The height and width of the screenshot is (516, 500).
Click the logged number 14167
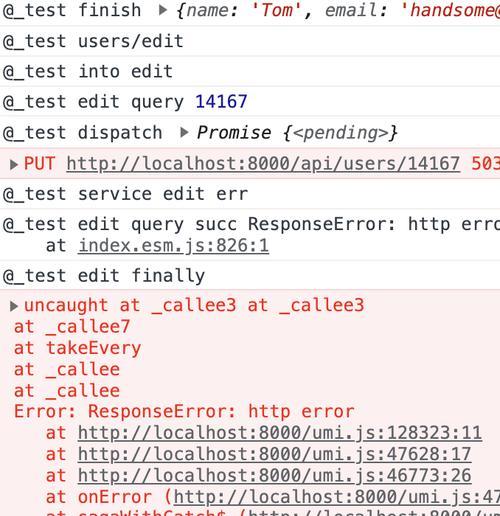[221, 102]
